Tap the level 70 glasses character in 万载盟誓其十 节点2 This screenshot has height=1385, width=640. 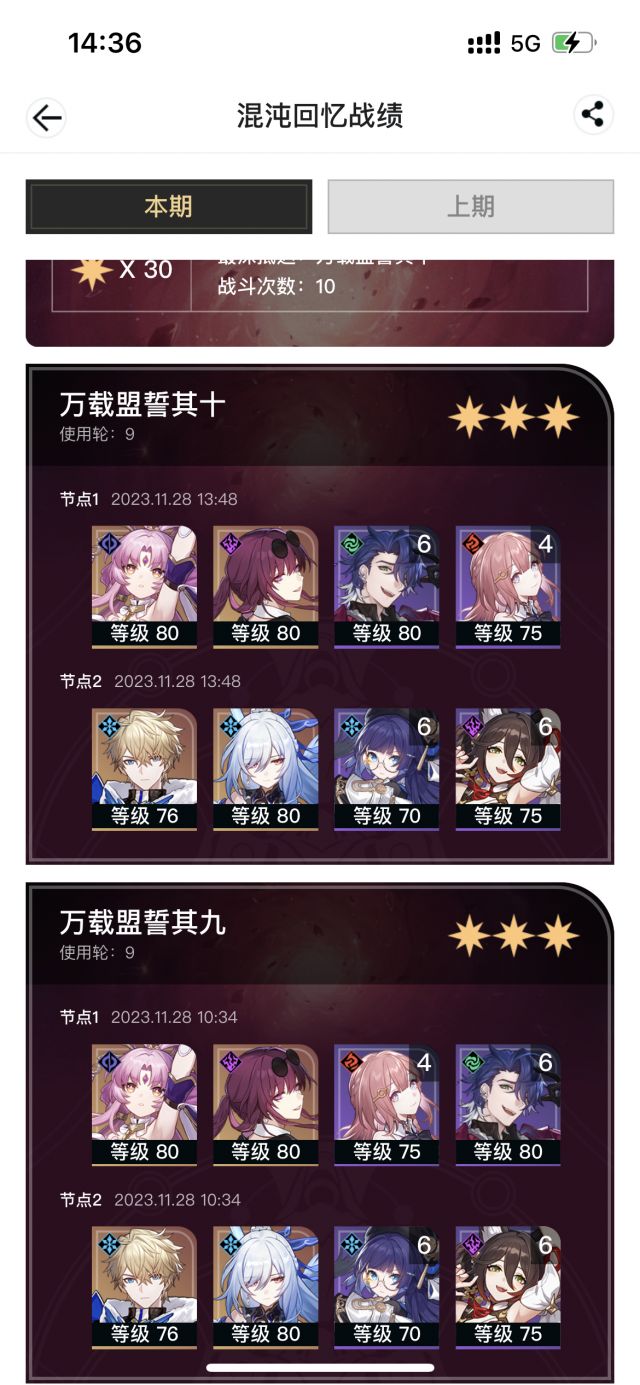click(x=387, y=770)
